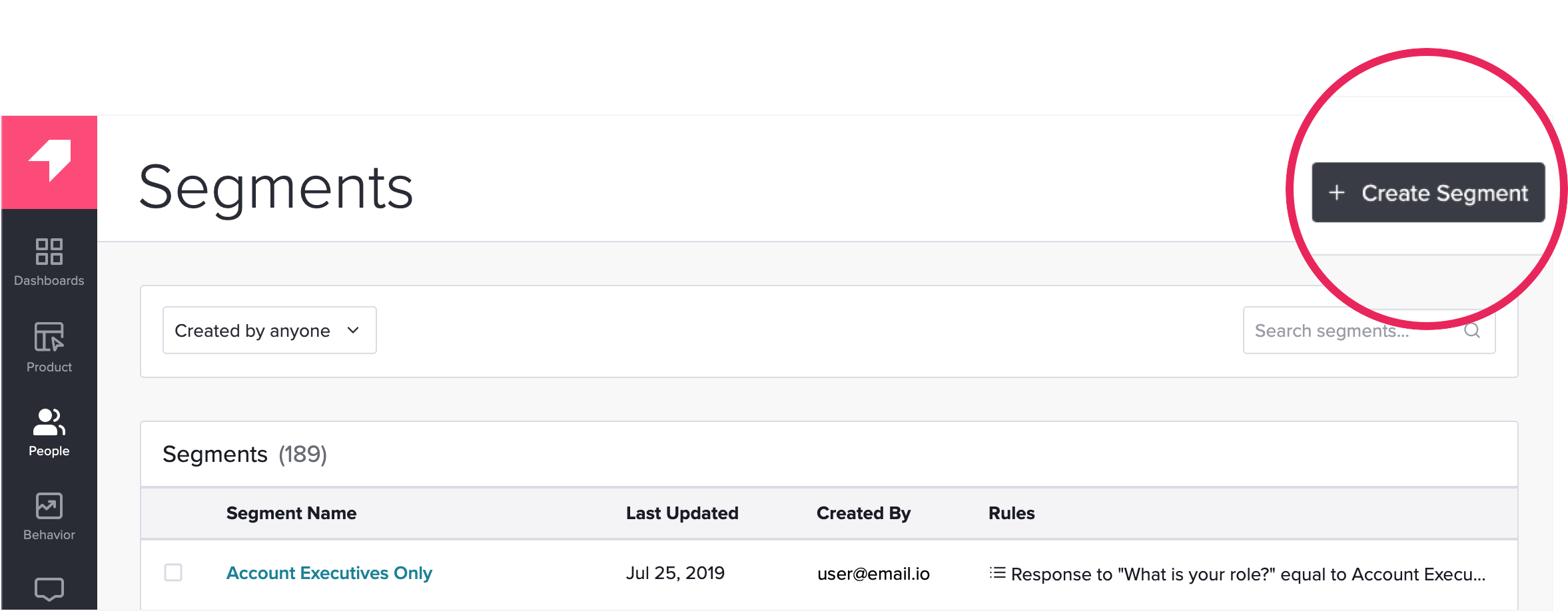The height and width of the screenshot is (611, 1568).
Task: Select the People sidebar icon
Action: click(49, 422)
